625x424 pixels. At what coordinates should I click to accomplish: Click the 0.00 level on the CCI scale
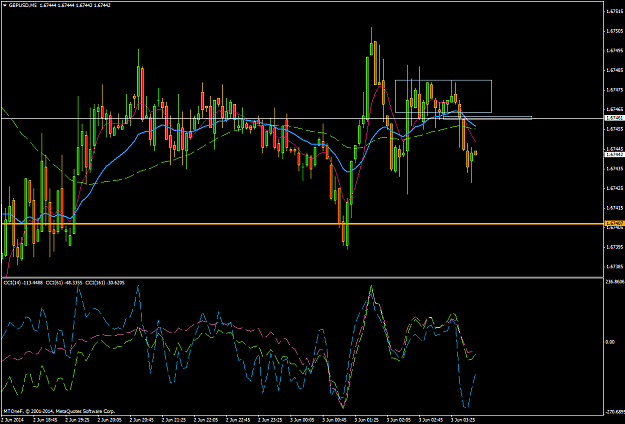(610, 342)
